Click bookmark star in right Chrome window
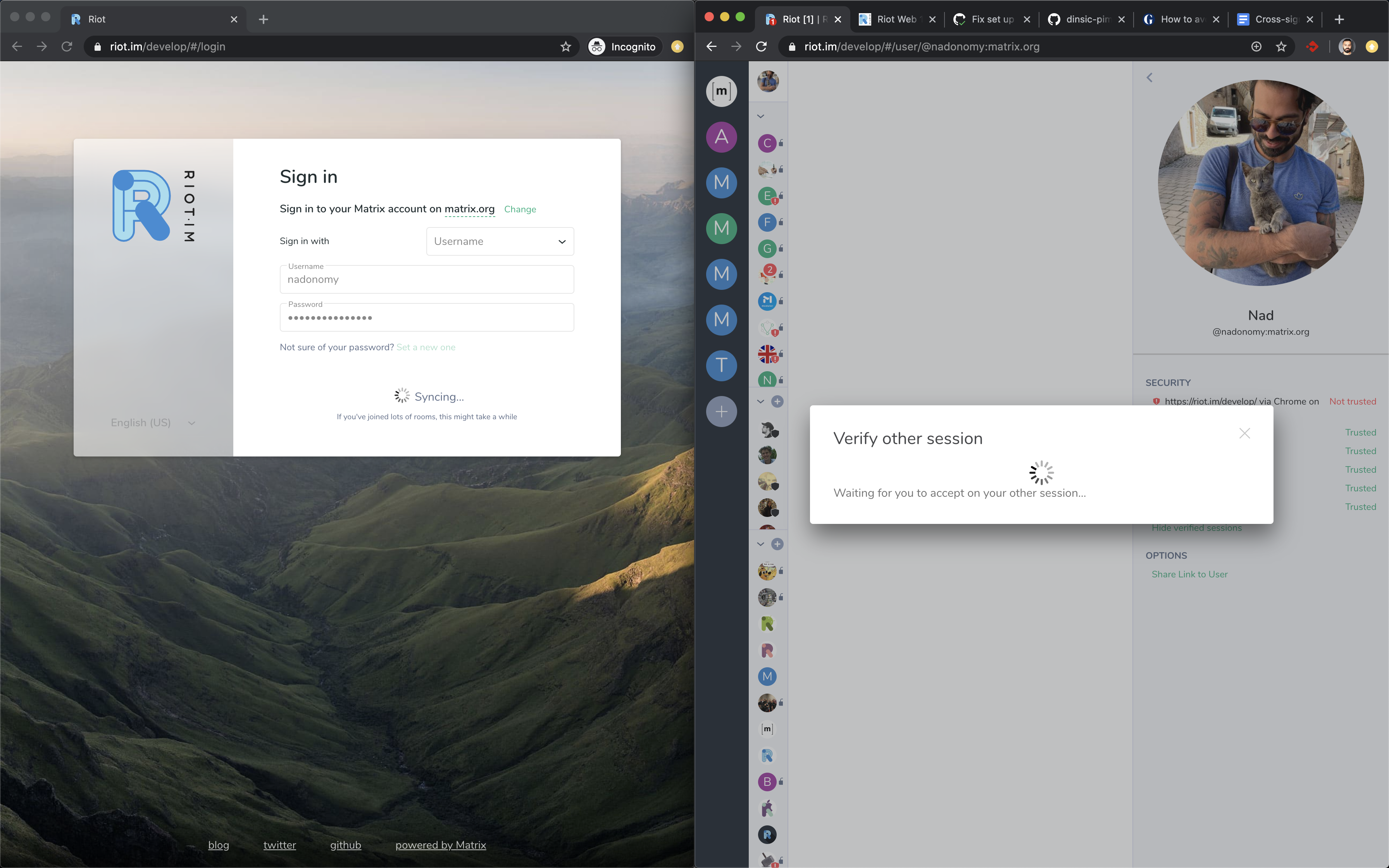The width and height of the screenshot is (1389, 868). pos(1281,46)
